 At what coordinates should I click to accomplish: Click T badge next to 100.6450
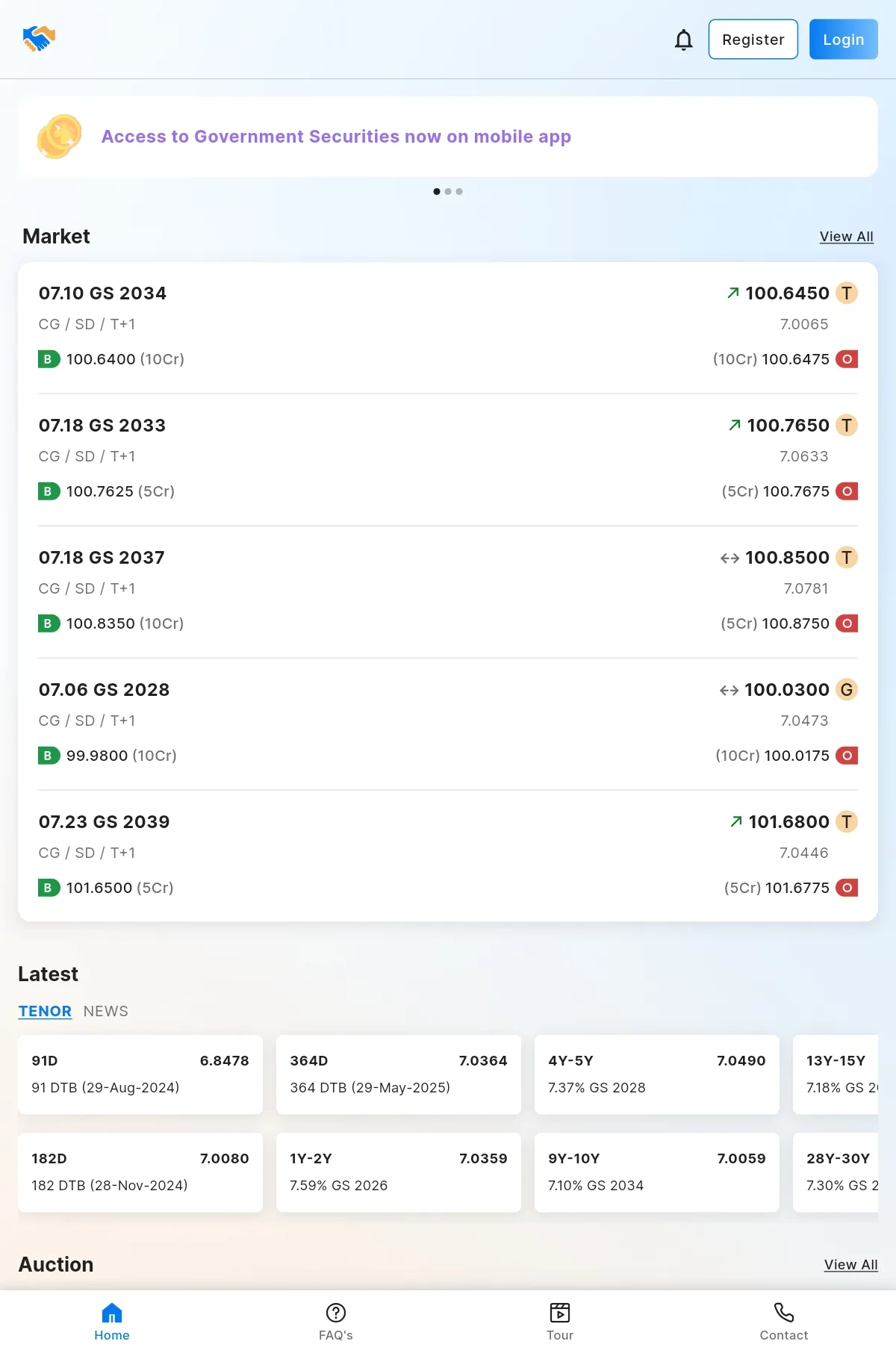coord(847,293)
